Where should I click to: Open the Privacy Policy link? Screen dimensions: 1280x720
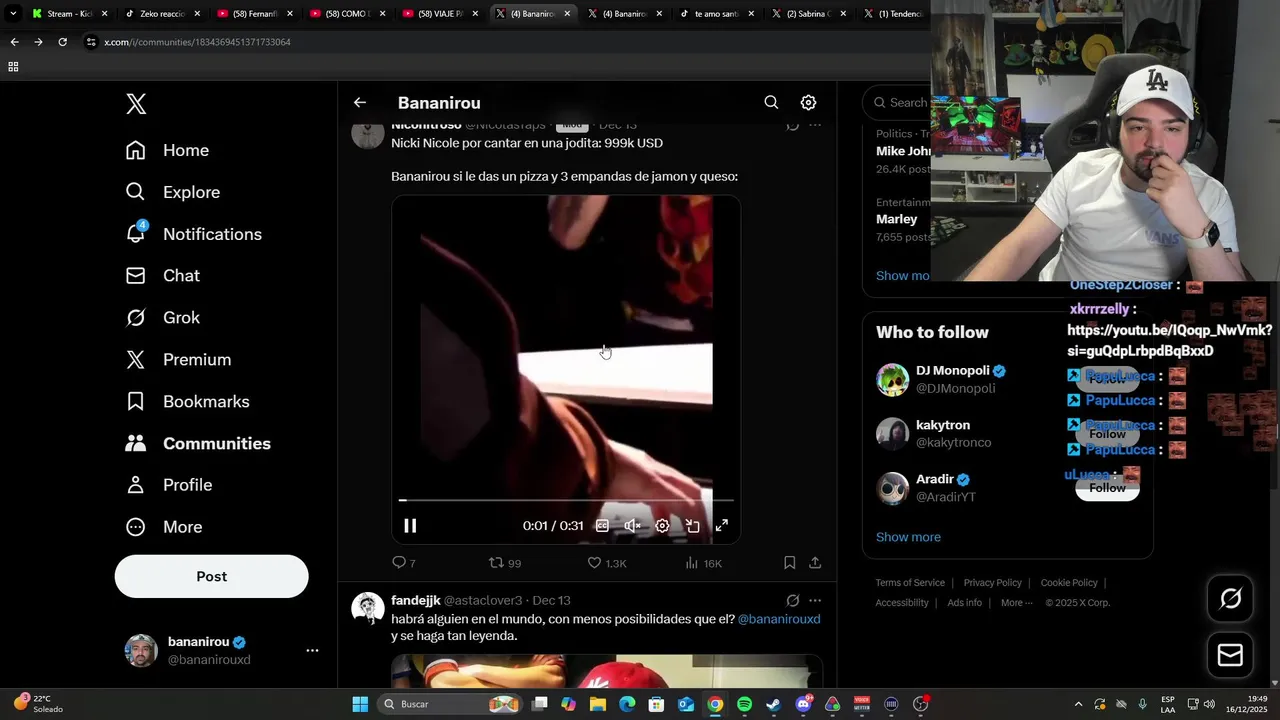(992, 583)
